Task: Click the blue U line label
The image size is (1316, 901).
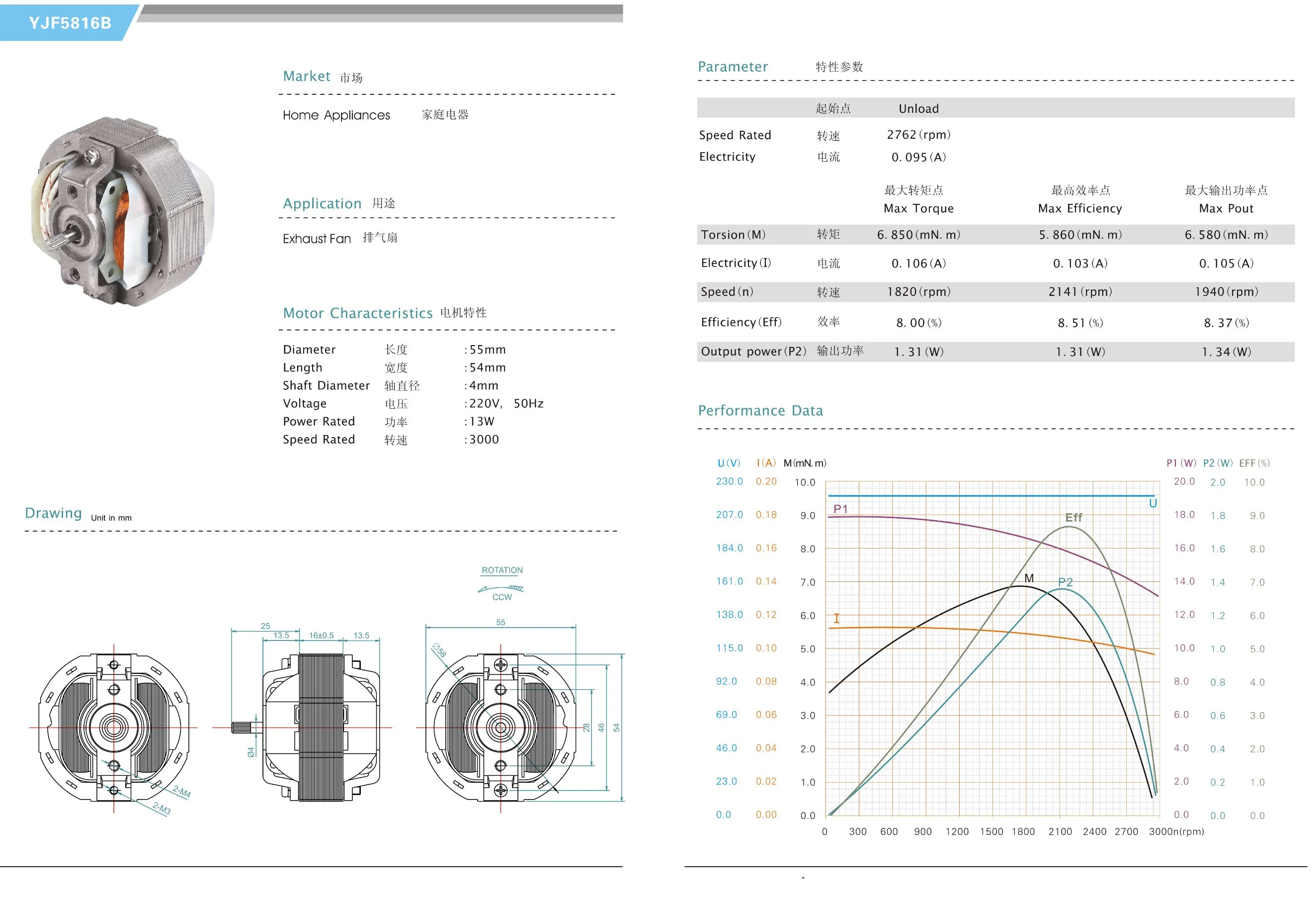Action: [x=1152, y=503]
